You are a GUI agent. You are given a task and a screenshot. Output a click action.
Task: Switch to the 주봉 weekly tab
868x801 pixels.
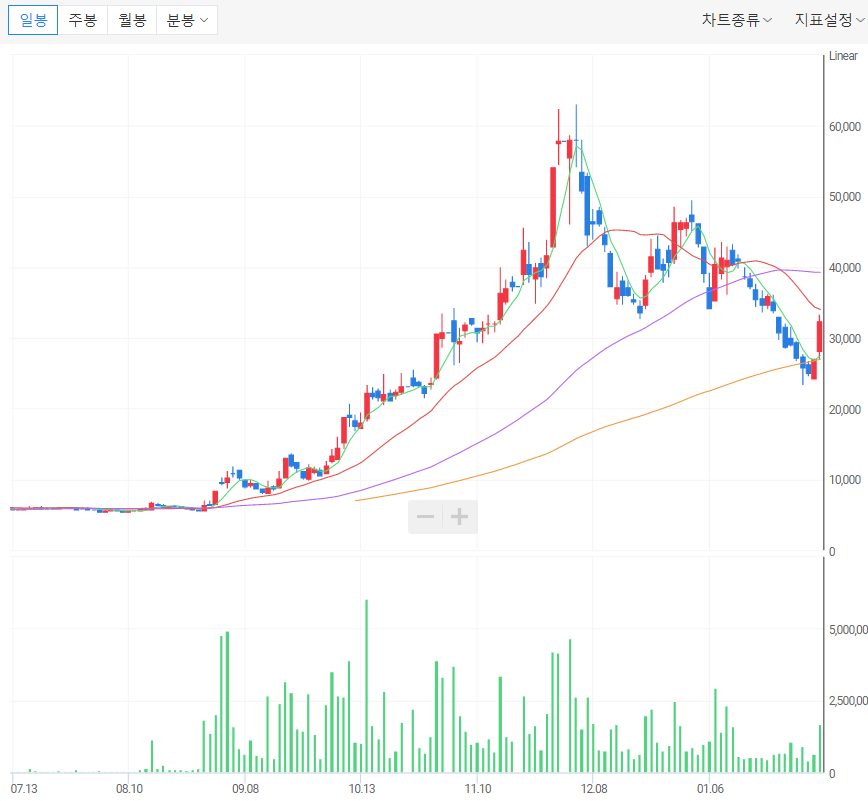tap(82, 20)
